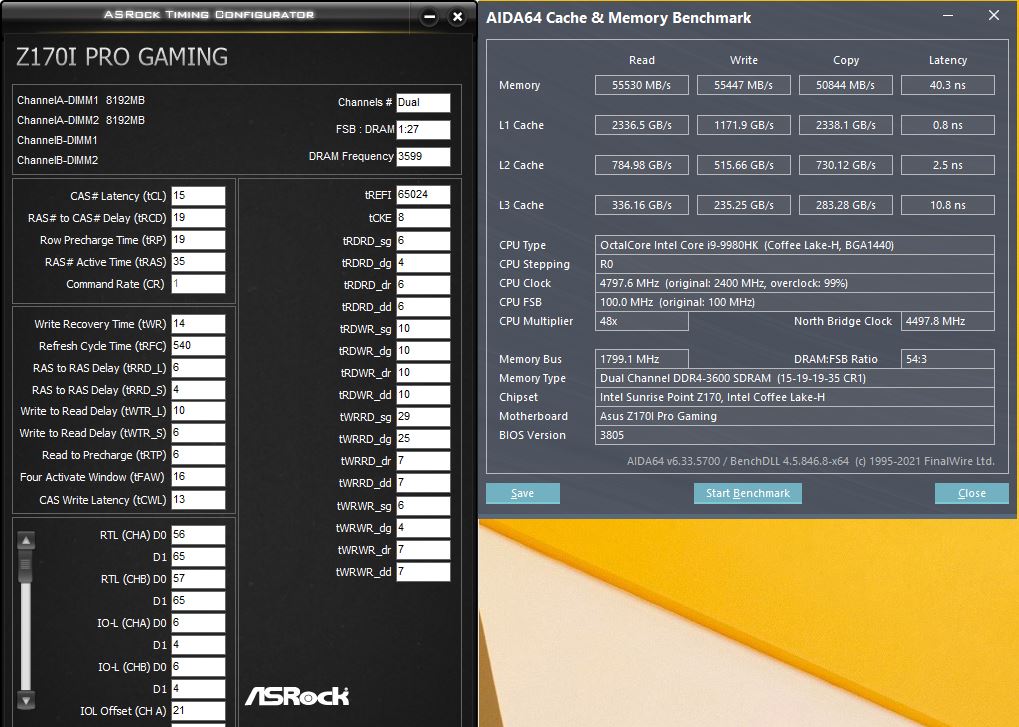1019x727 pixels.
Task: Click the scrollbar down arrow in Timing Configurator
Action: 26,700
